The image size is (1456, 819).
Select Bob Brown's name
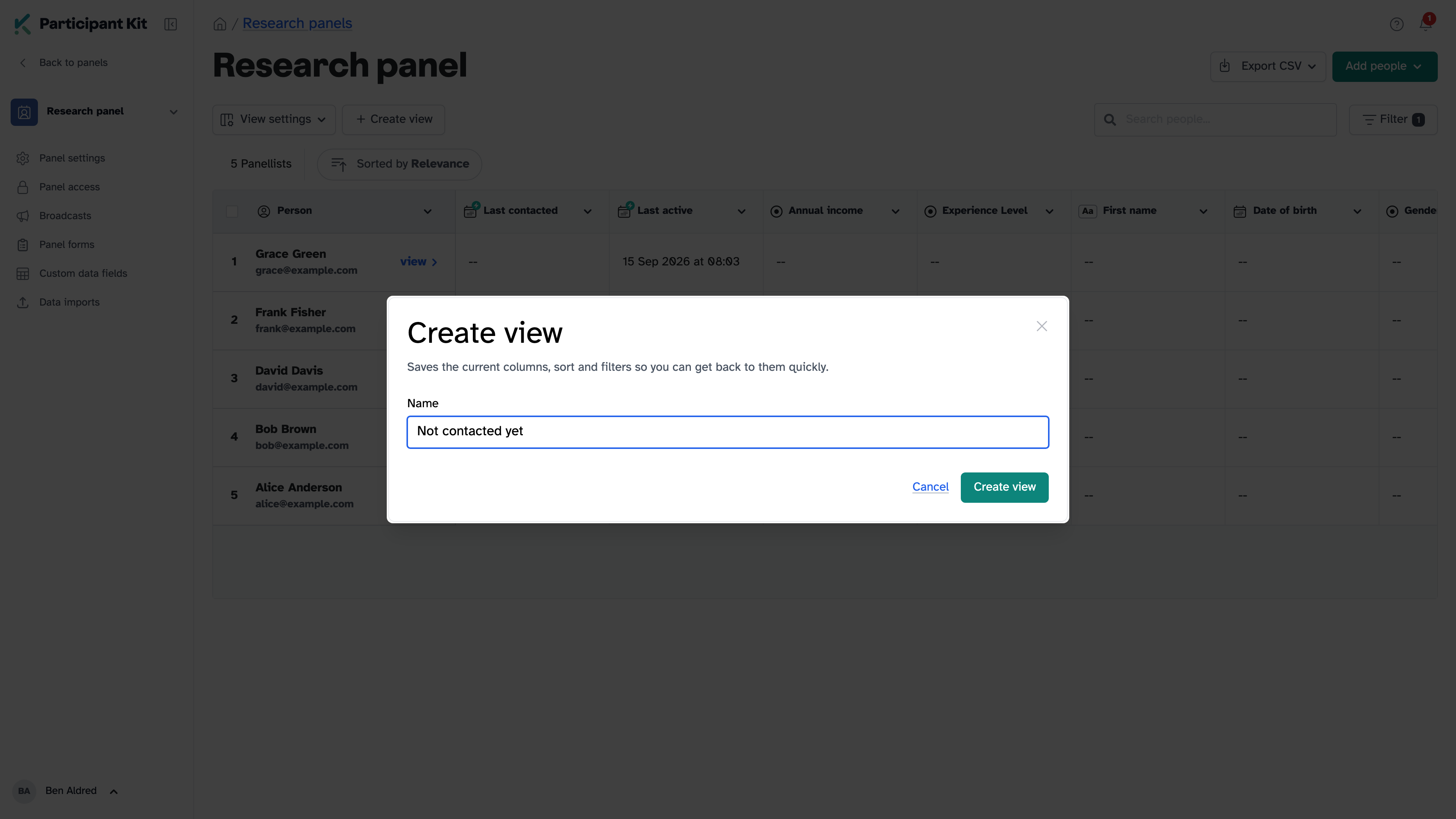pos(286,430)
